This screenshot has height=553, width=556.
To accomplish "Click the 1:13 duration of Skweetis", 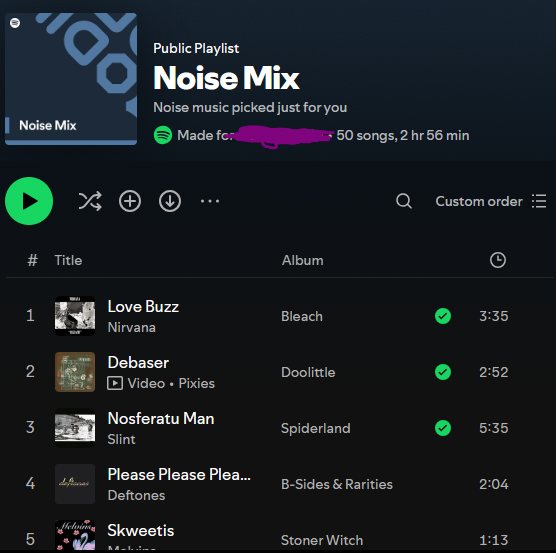I will click(x=494, y=540).
